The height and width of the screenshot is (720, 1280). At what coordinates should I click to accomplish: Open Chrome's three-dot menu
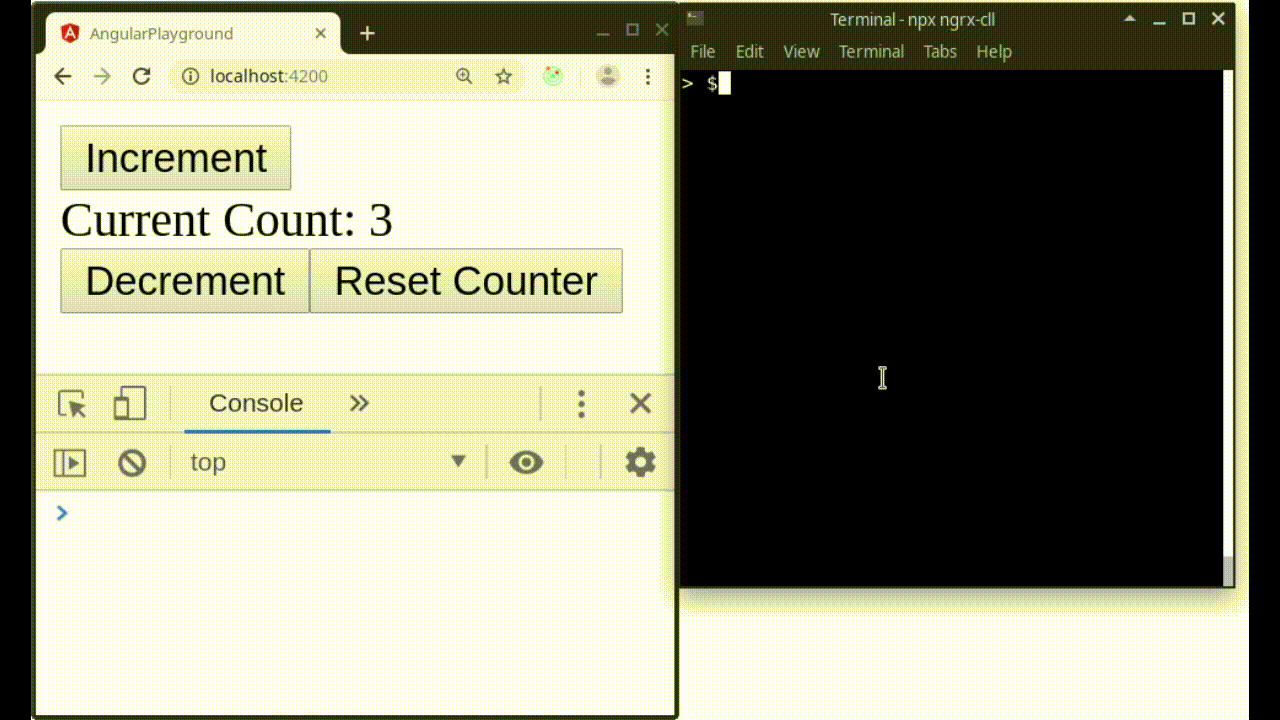(x=648, y=76)
